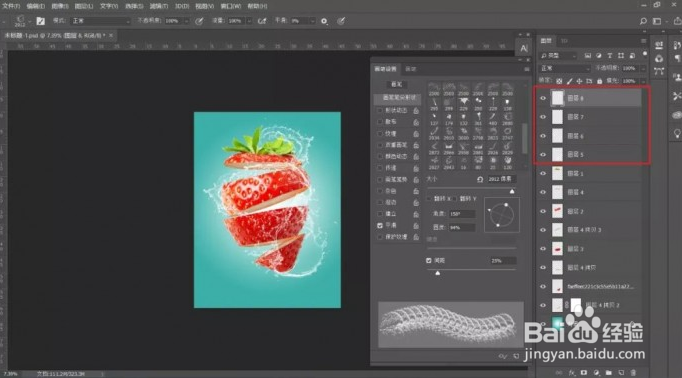Open the 文字 Type menu
This screenshot has height=378, width=682.
point(109,6)
